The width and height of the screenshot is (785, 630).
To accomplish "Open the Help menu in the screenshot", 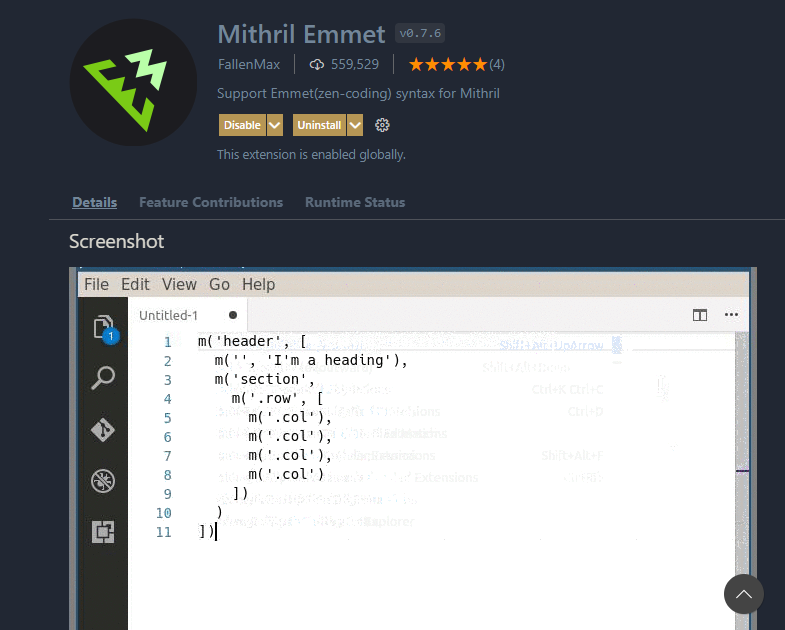I will [x=258, y=284].
